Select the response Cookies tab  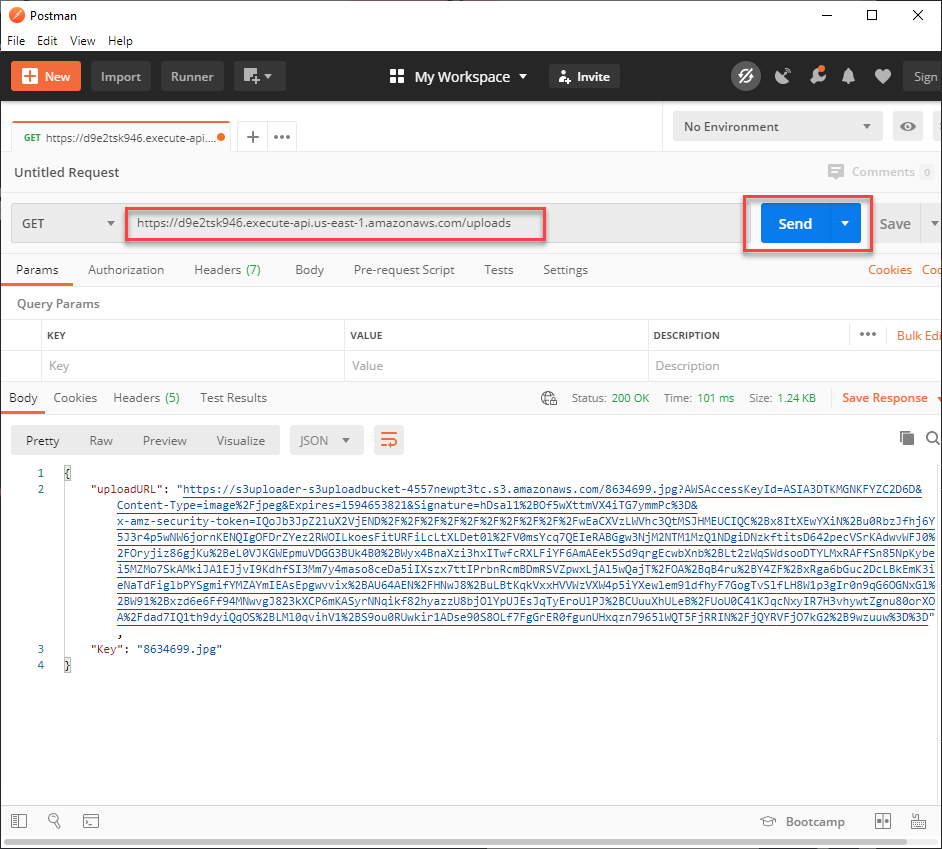click(x=75, y=398)
